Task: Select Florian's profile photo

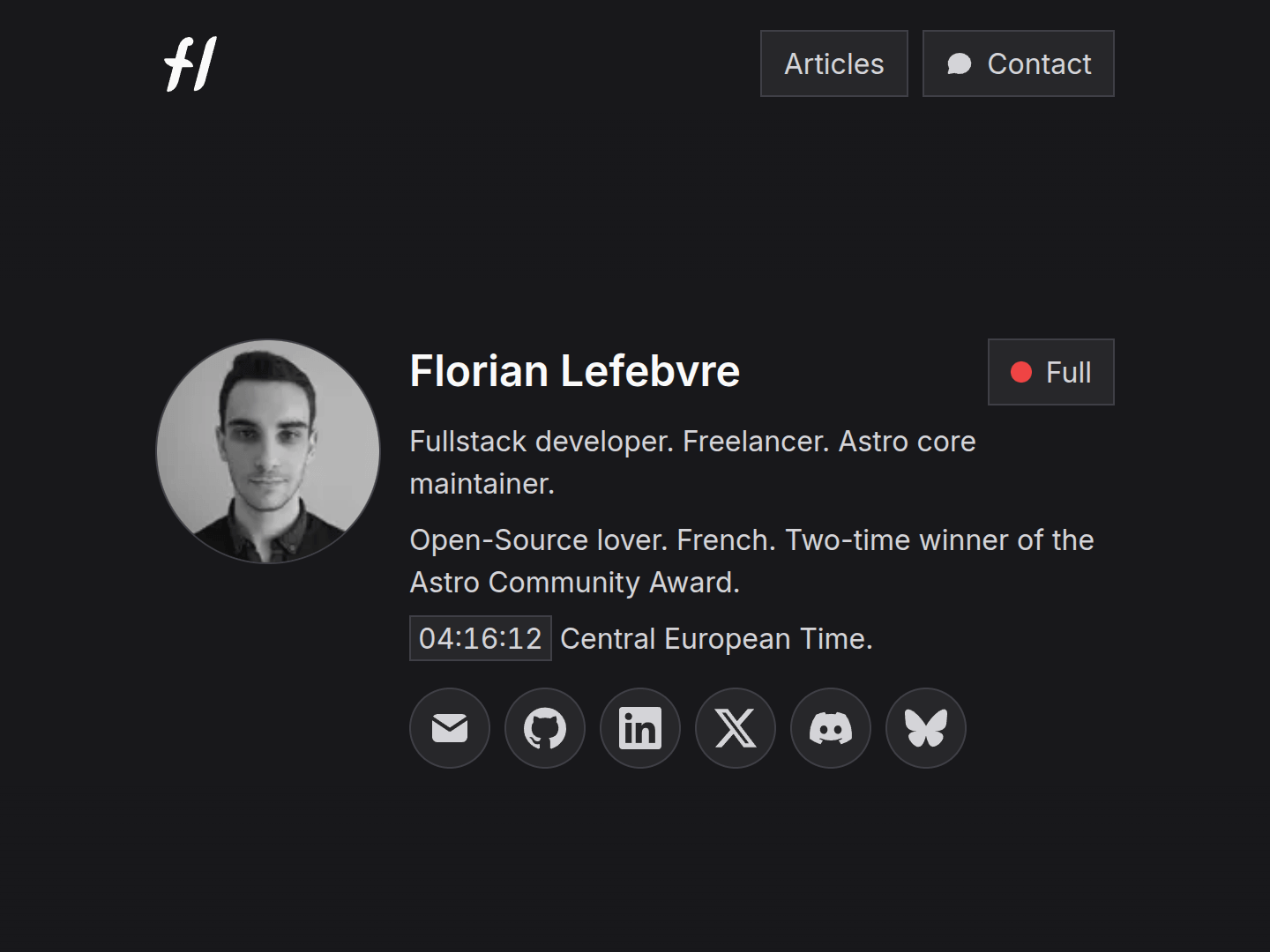Action: (x=267, y=451)
